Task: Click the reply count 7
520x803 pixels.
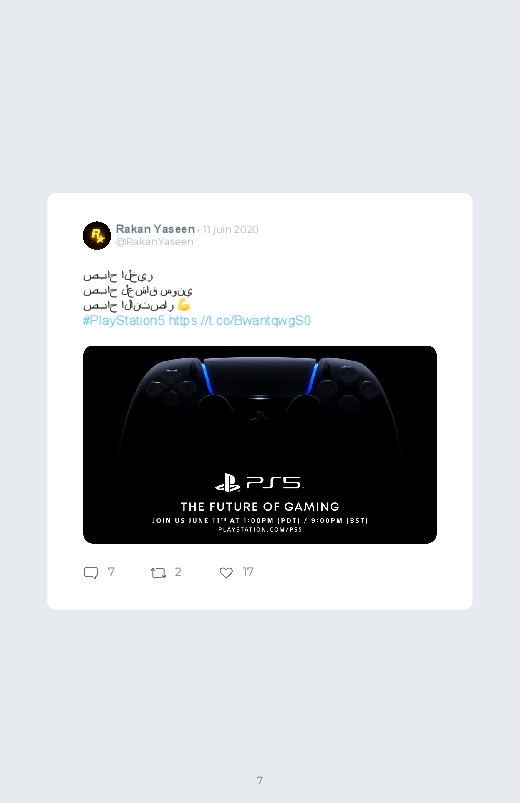Action: [111, 572]
